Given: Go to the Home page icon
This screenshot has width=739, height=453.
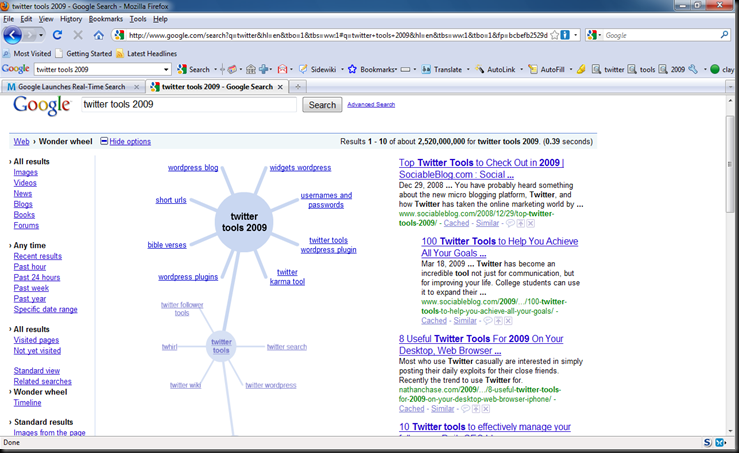Looking at the screenshot, I should point(99,35).
